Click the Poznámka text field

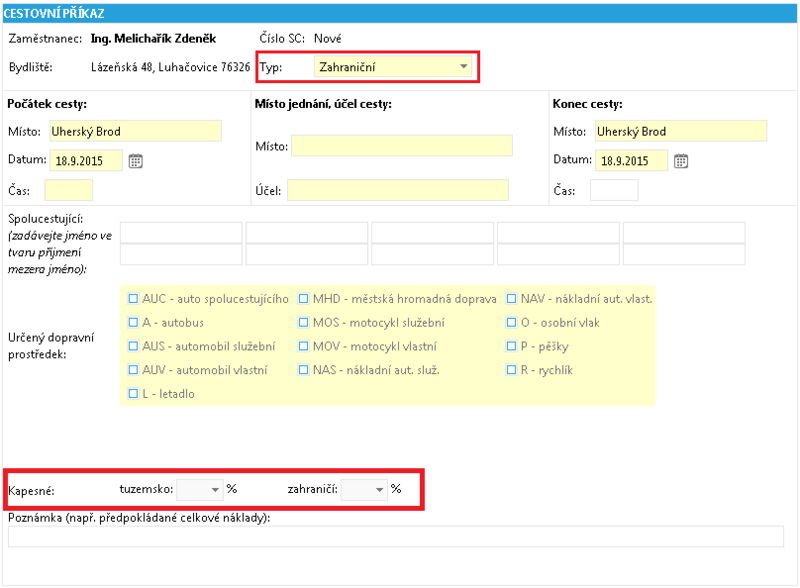[396, 536]
